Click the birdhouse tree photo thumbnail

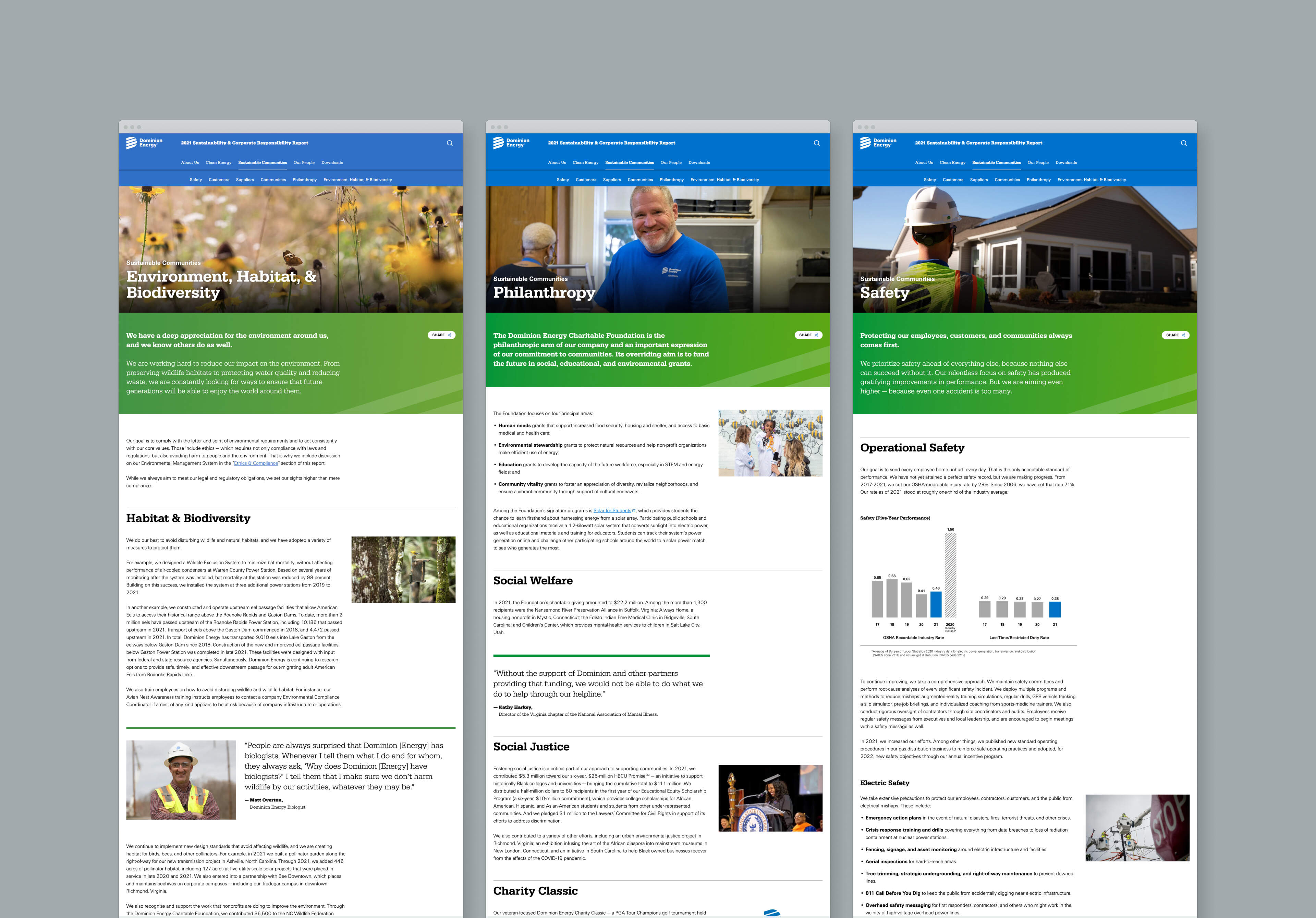point(403,569)
